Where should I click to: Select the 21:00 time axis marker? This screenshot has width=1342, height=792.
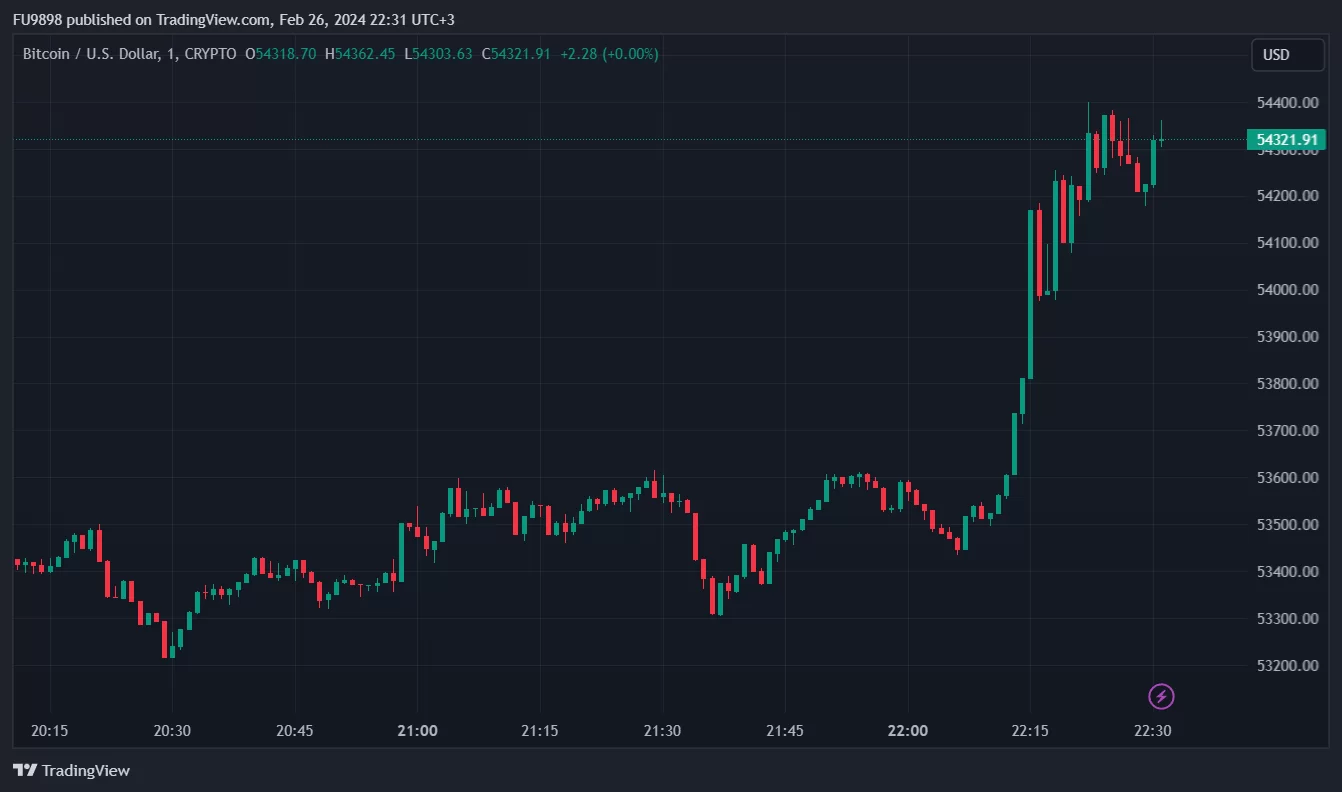tap(417, 731)
